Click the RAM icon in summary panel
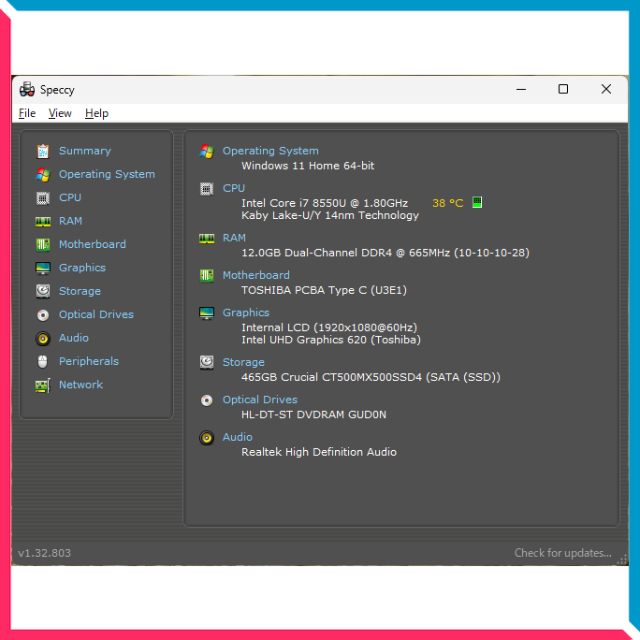 pyautogui.click(x=207, y=238)
